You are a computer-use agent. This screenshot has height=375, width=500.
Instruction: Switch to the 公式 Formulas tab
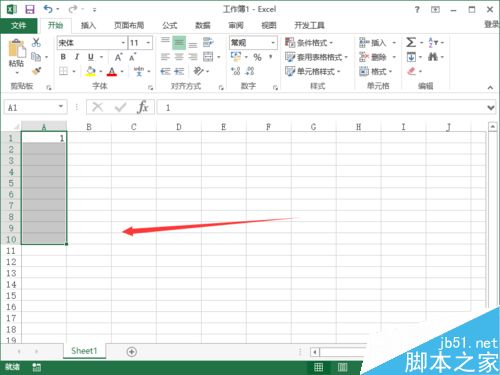pyautogui.click(x=170, y=25)
